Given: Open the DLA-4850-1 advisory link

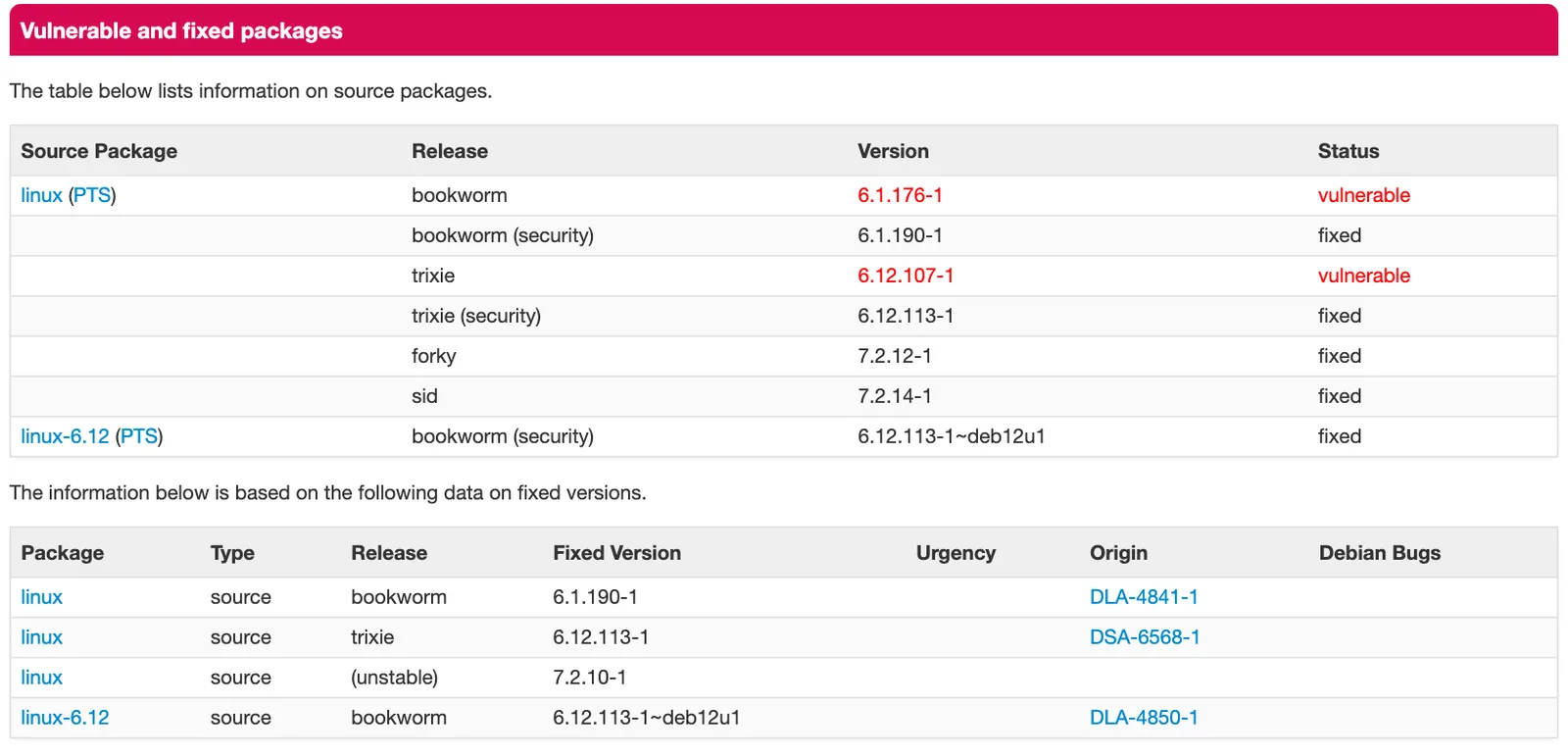Looking at the screenshot, I should coord(1144,718).
